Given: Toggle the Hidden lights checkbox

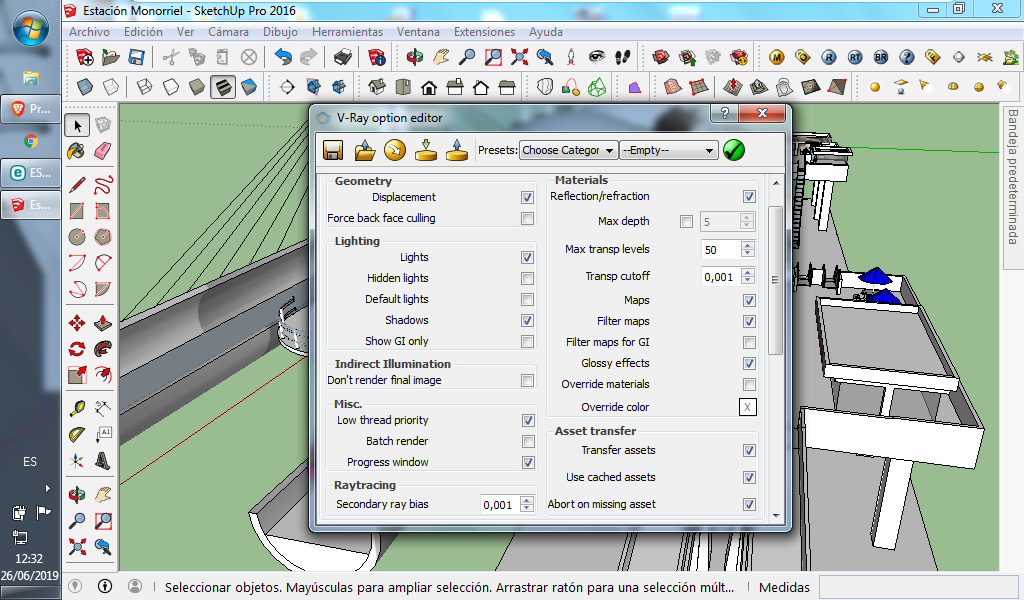Looking at the screenshot, I should [x=527, y=279].
